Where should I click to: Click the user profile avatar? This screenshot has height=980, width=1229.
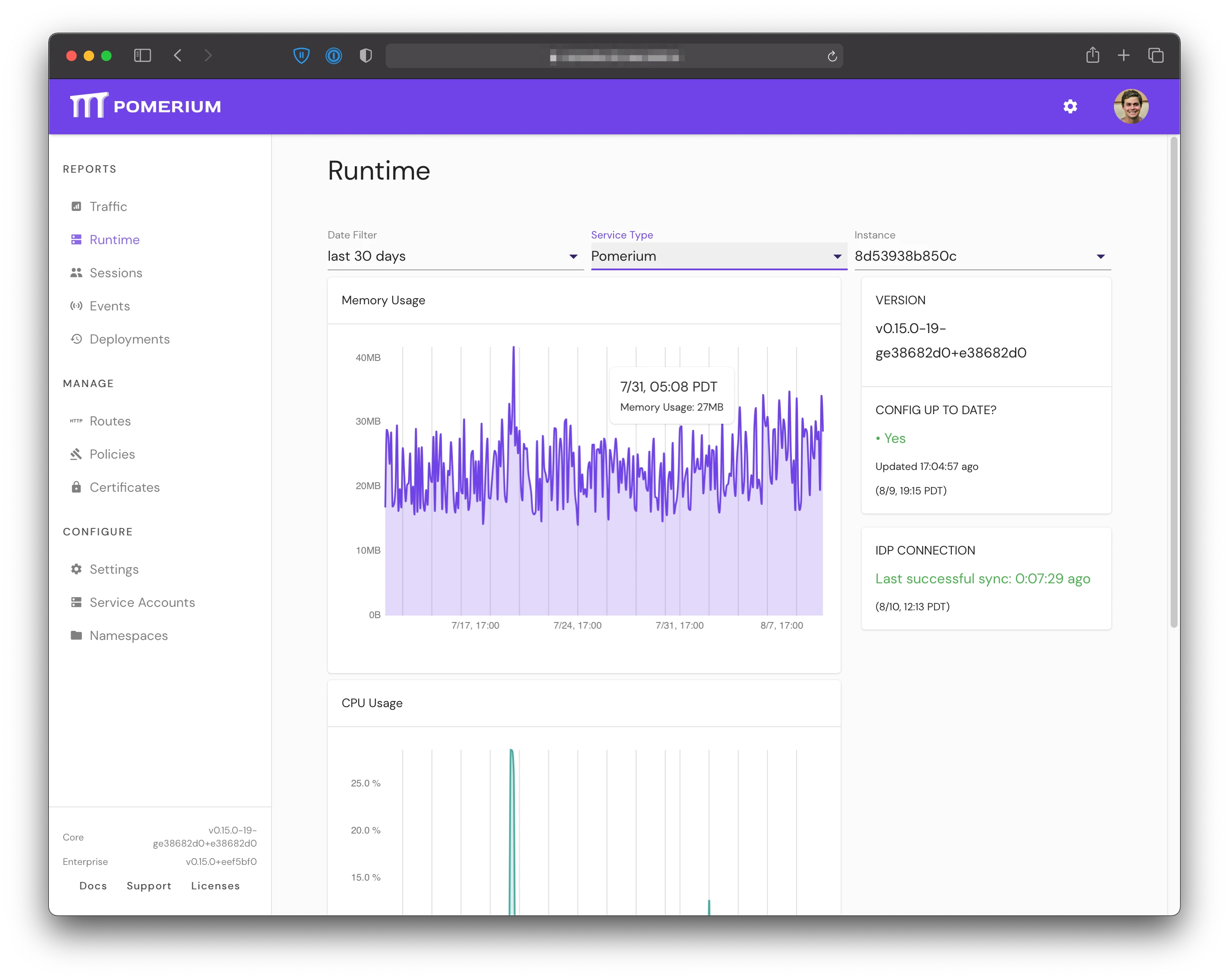1132,107
